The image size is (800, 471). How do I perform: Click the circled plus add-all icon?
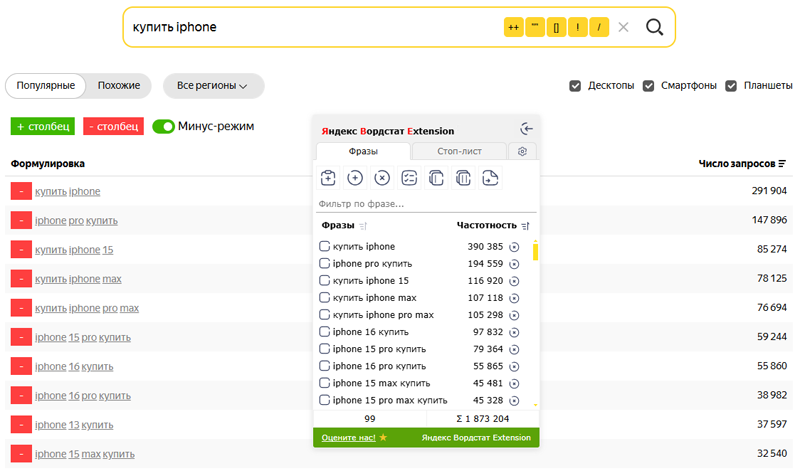tap(355, 178)
